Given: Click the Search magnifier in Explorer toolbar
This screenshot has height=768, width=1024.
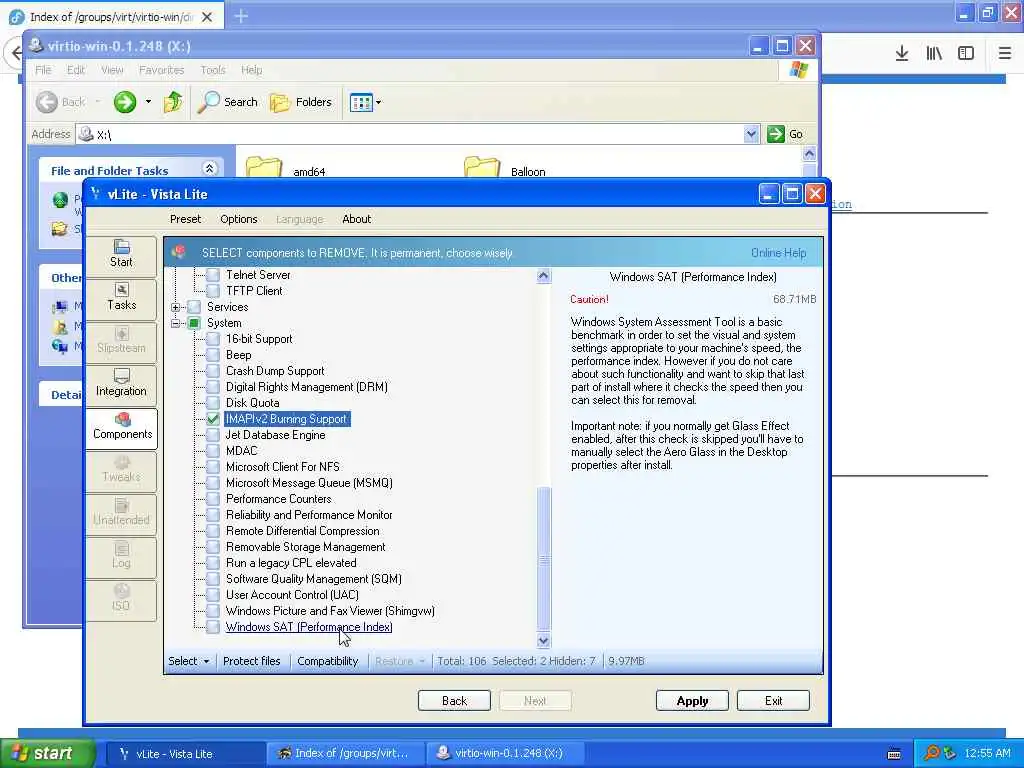Looking at the screenshot, I should click(228, 102).
